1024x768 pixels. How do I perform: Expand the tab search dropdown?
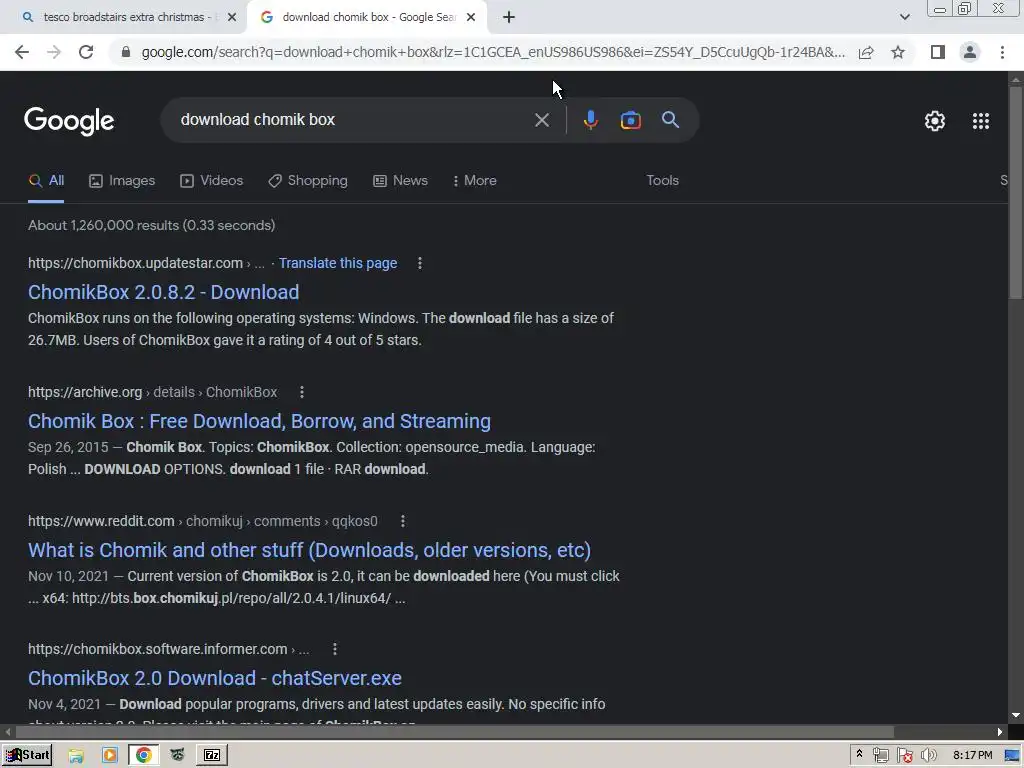pyautogui.click(x=904, y=18)
